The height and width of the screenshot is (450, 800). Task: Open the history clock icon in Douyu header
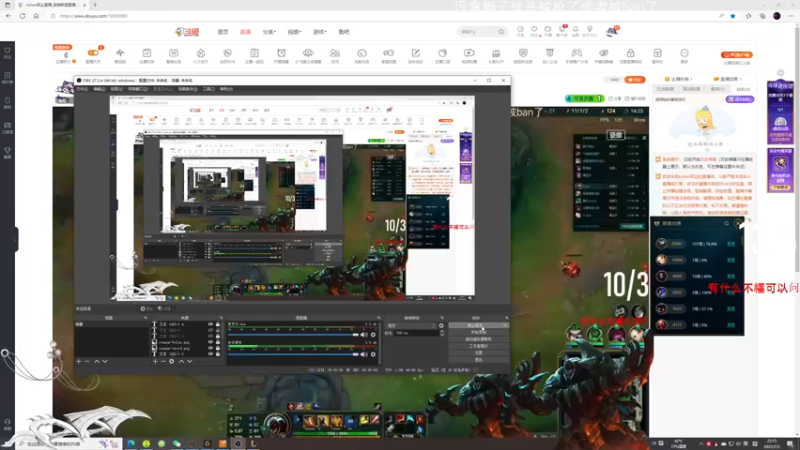point(520,30)
